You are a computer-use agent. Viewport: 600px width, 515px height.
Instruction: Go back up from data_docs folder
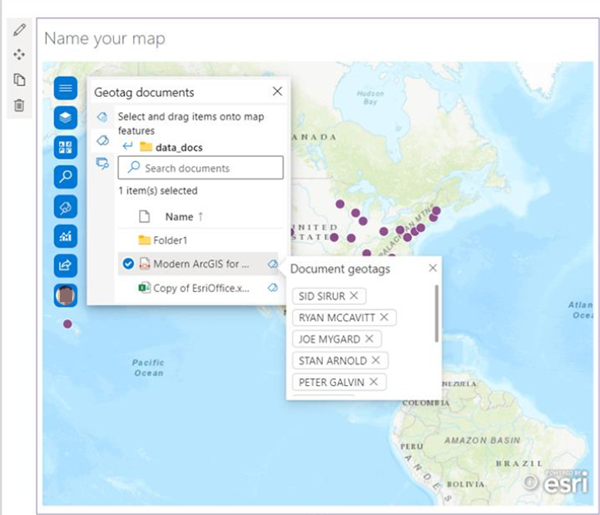[x=127, y=147]
